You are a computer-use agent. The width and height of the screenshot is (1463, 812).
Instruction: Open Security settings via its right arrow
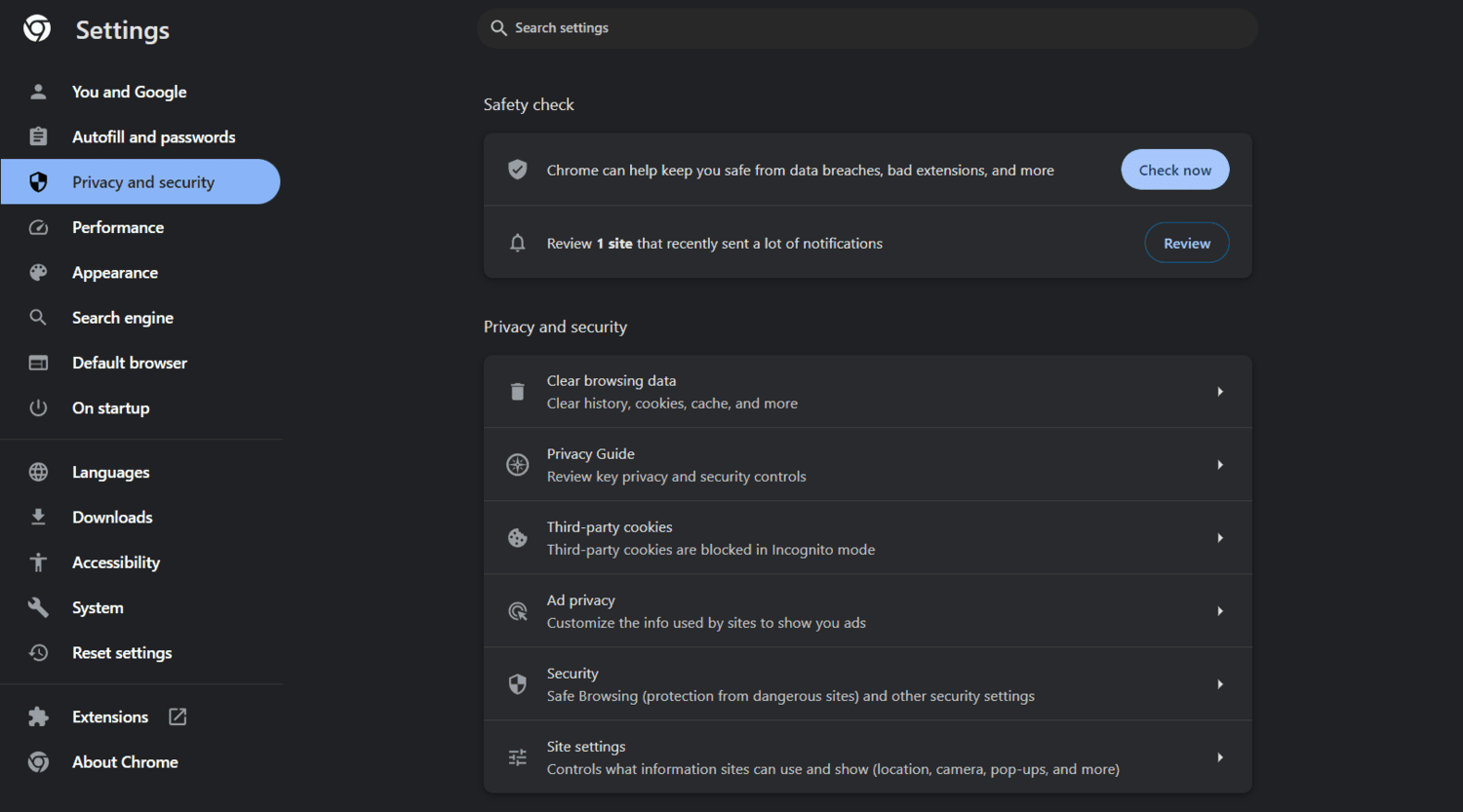point(1220,684)
